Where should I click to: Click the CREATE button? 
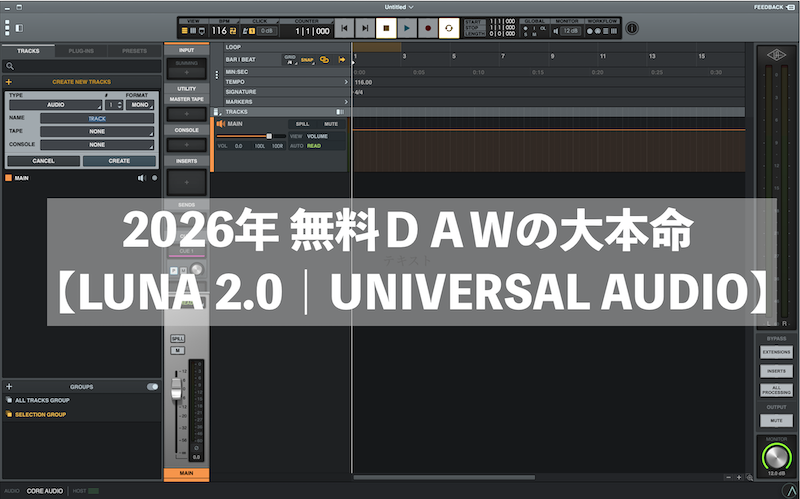tap(119, 160)
